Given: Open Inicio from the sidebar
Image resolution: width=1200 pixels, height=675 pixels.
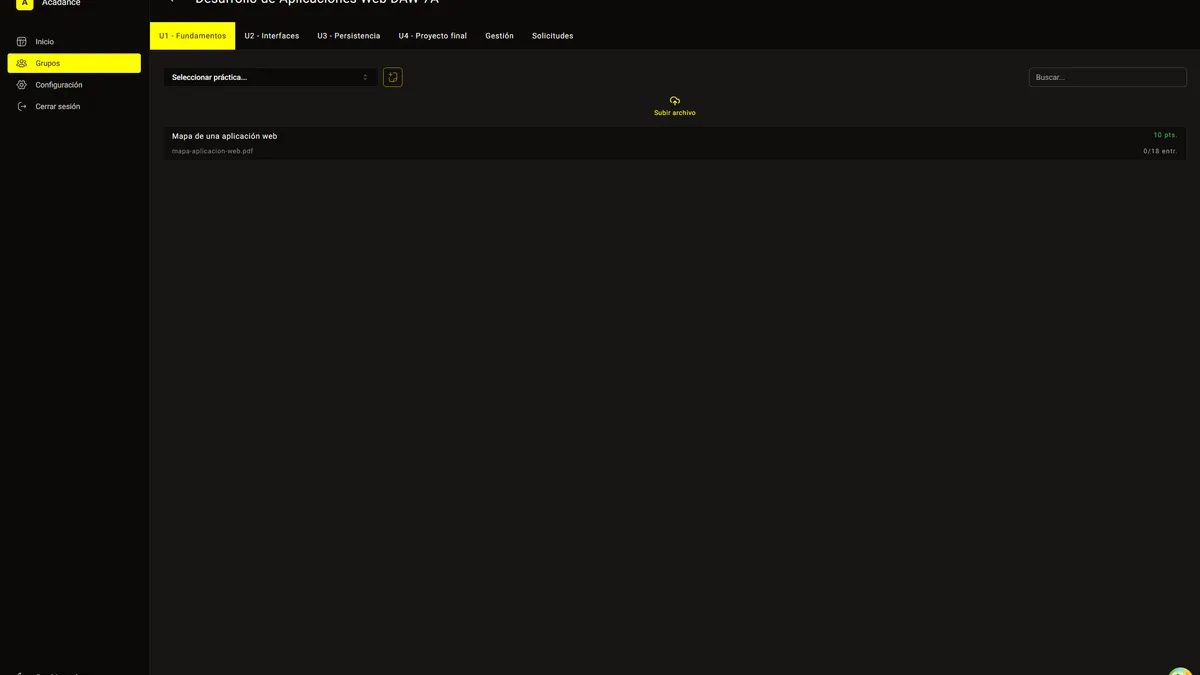Looking at the screenshot, I should point(74,42).
